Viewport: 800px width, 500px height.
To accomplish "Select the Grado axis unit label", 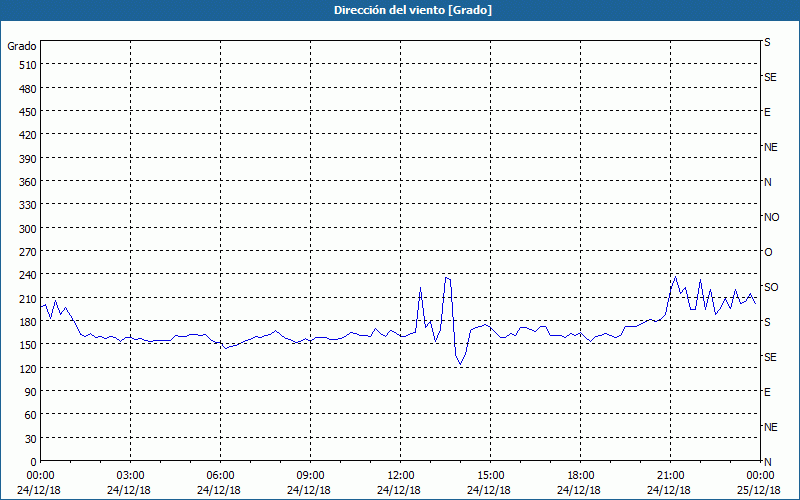I will (x=22, y=46).
